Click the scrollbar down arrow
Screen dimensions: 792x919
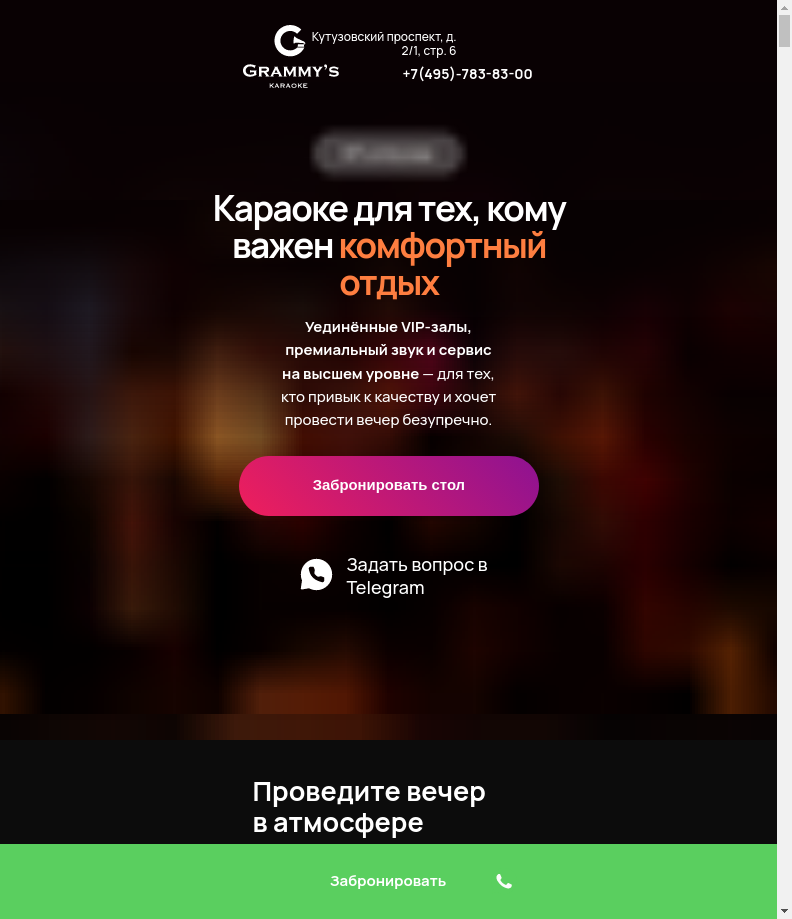784,911
